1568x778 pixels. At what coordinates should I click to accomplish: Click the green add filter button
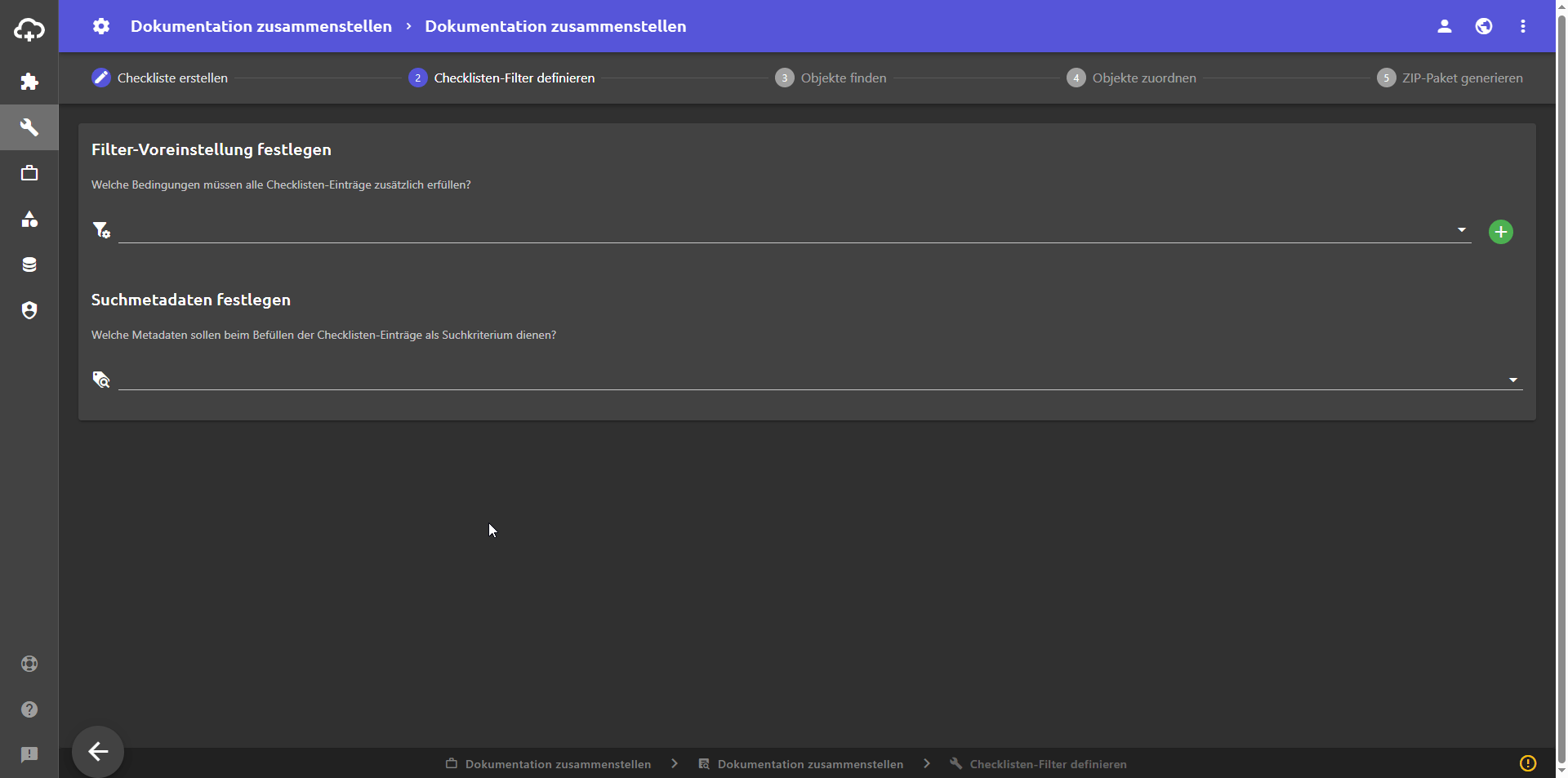[x=1500, y=232]
